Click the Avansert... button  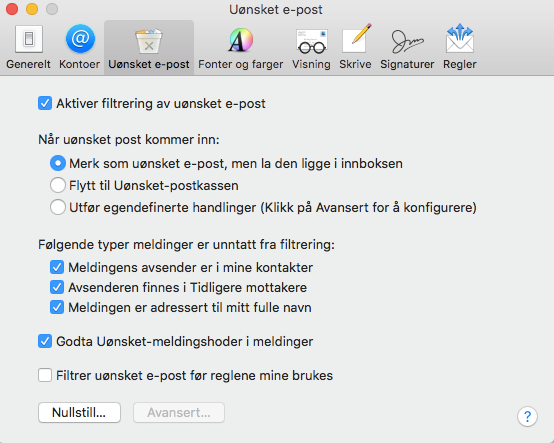(x=179, y=412)
